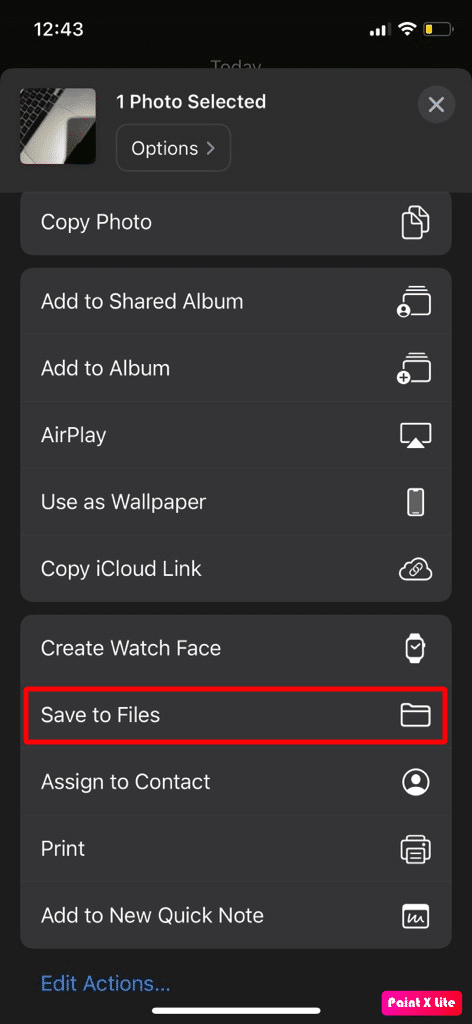
Task: Tap the Print printer icon
Action: coord(415,849)
